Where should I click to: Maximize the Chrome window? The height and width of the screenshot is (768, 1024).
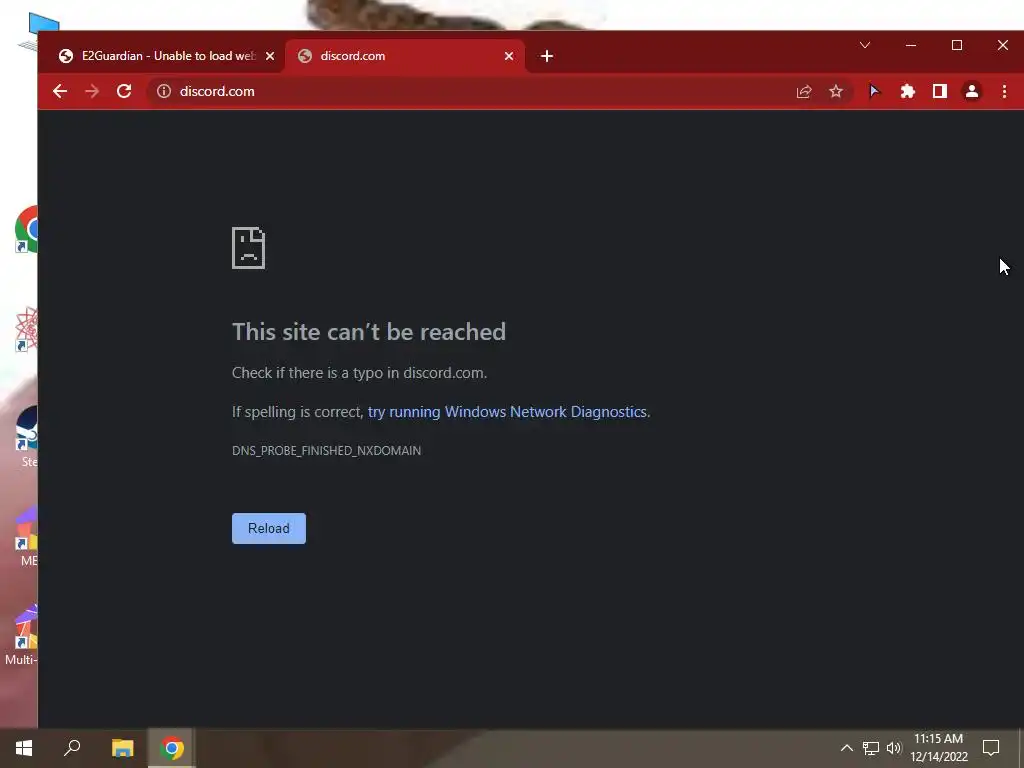[x=957, y=45]
